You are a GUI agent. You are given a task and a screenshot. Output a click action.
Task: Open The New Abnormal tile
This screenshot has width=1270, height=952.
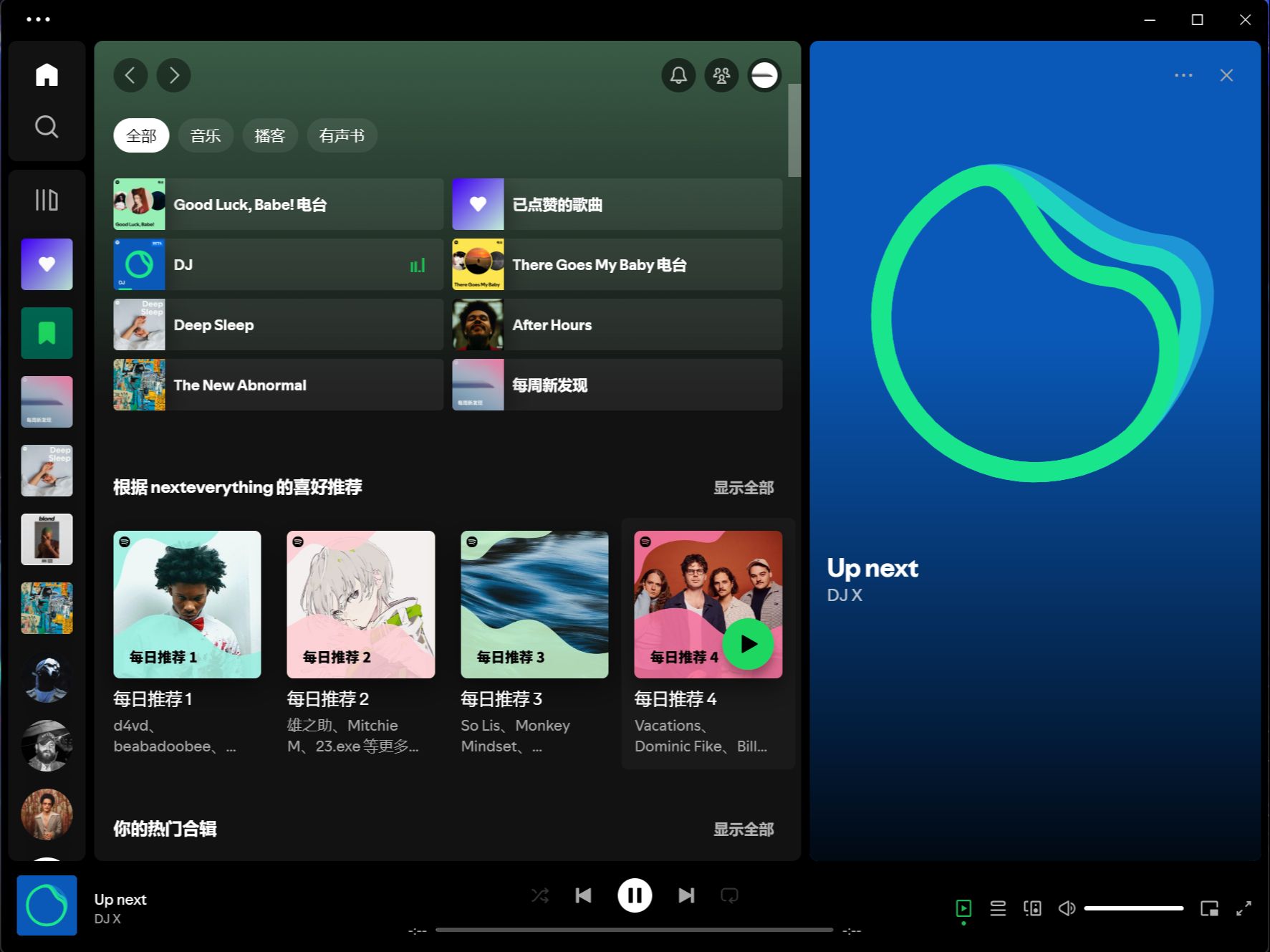click(278, 385)
